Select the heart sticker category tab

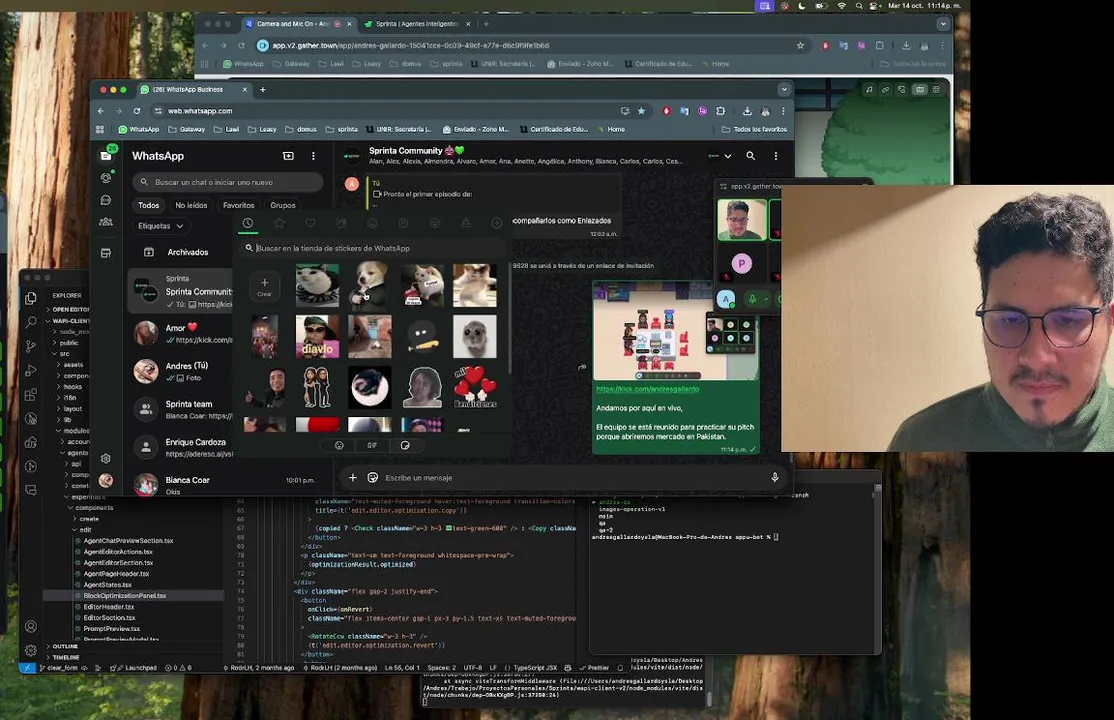(310, 223)
